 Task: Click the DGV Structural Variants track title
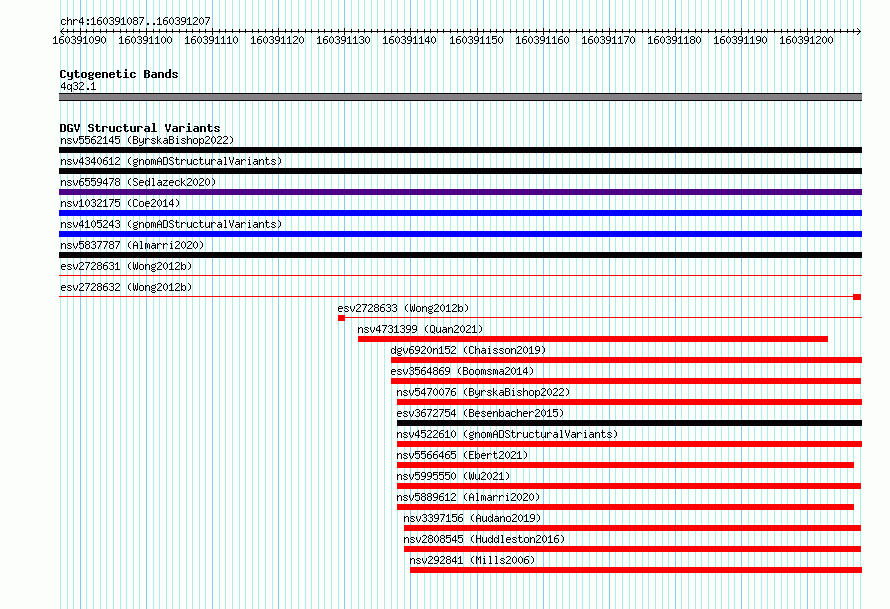pyautogui.click(x=140, y=128)
